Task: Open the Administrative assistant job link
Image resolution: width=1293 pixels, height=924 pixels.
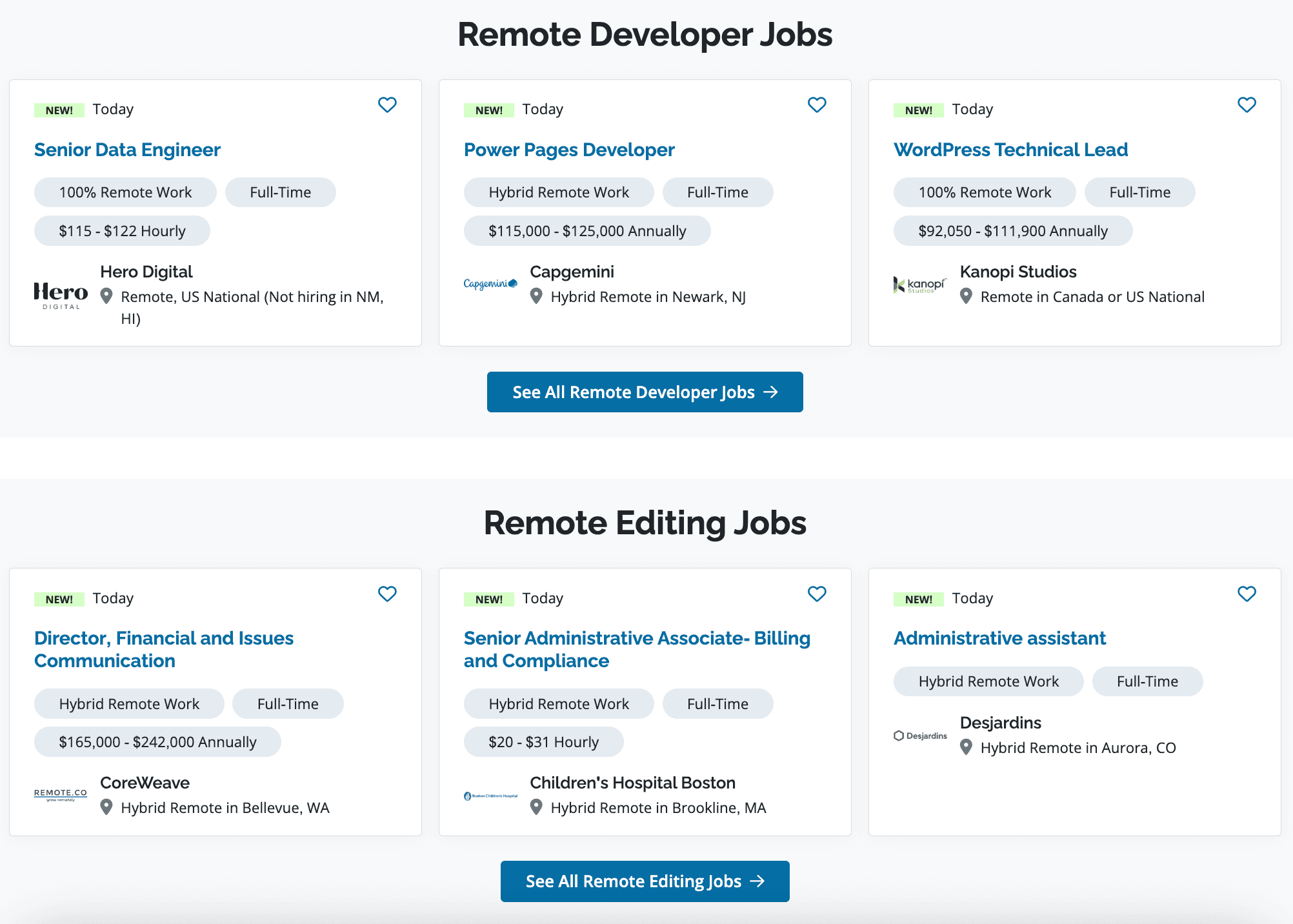Action: tap(999, 638)
